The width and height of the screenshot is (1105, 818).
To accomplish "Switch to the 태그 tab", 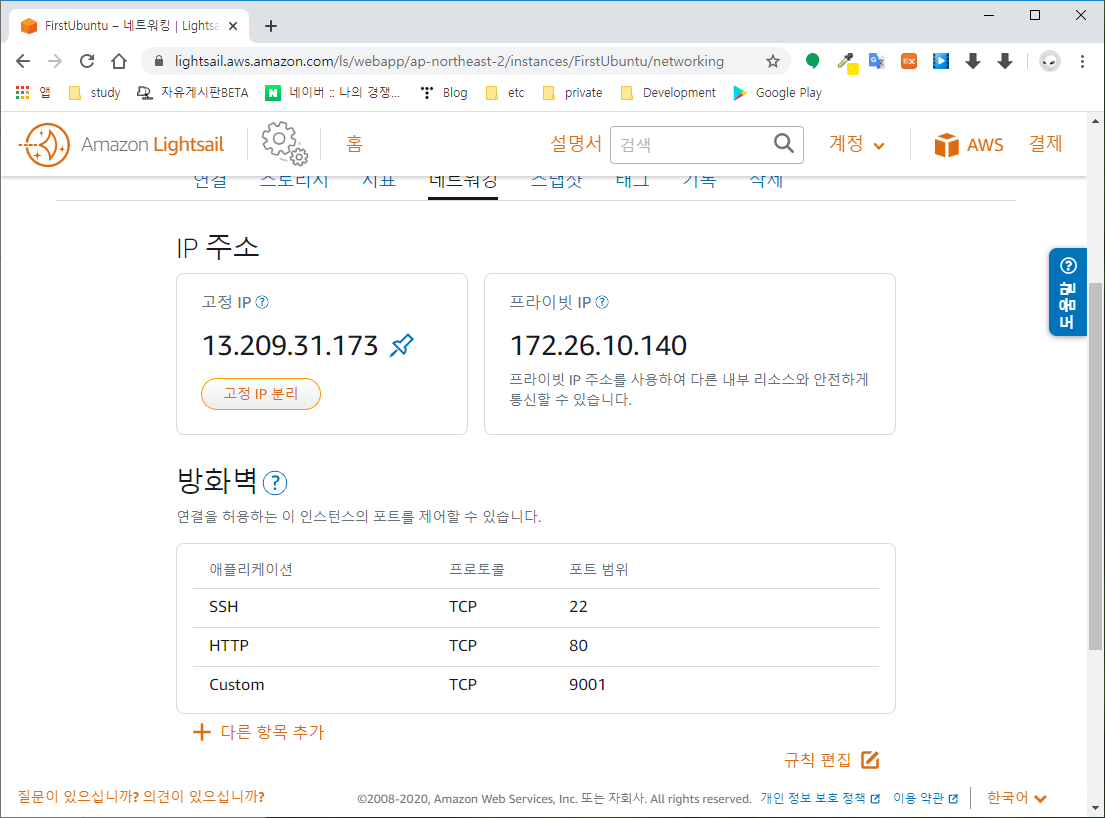I will tap(632, 180).
